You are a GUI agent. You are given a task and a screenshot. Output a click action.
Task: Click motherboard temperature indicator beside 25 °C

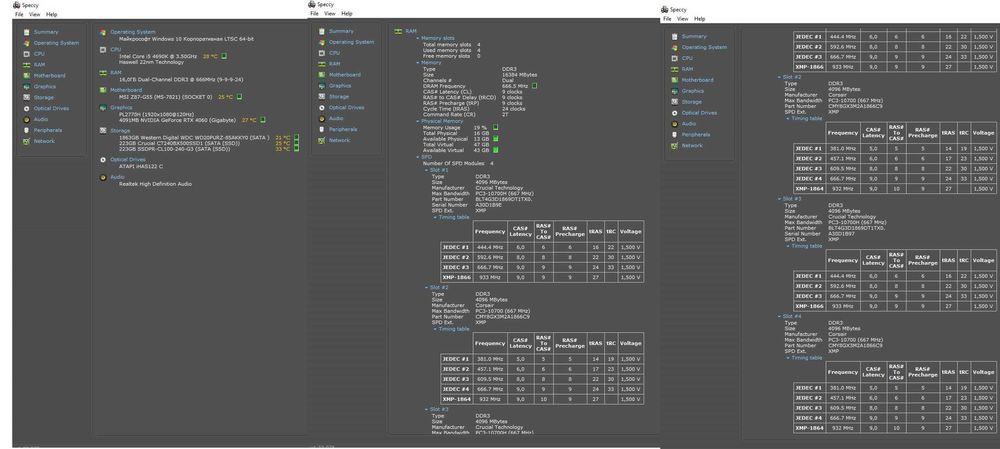(239, 97)
